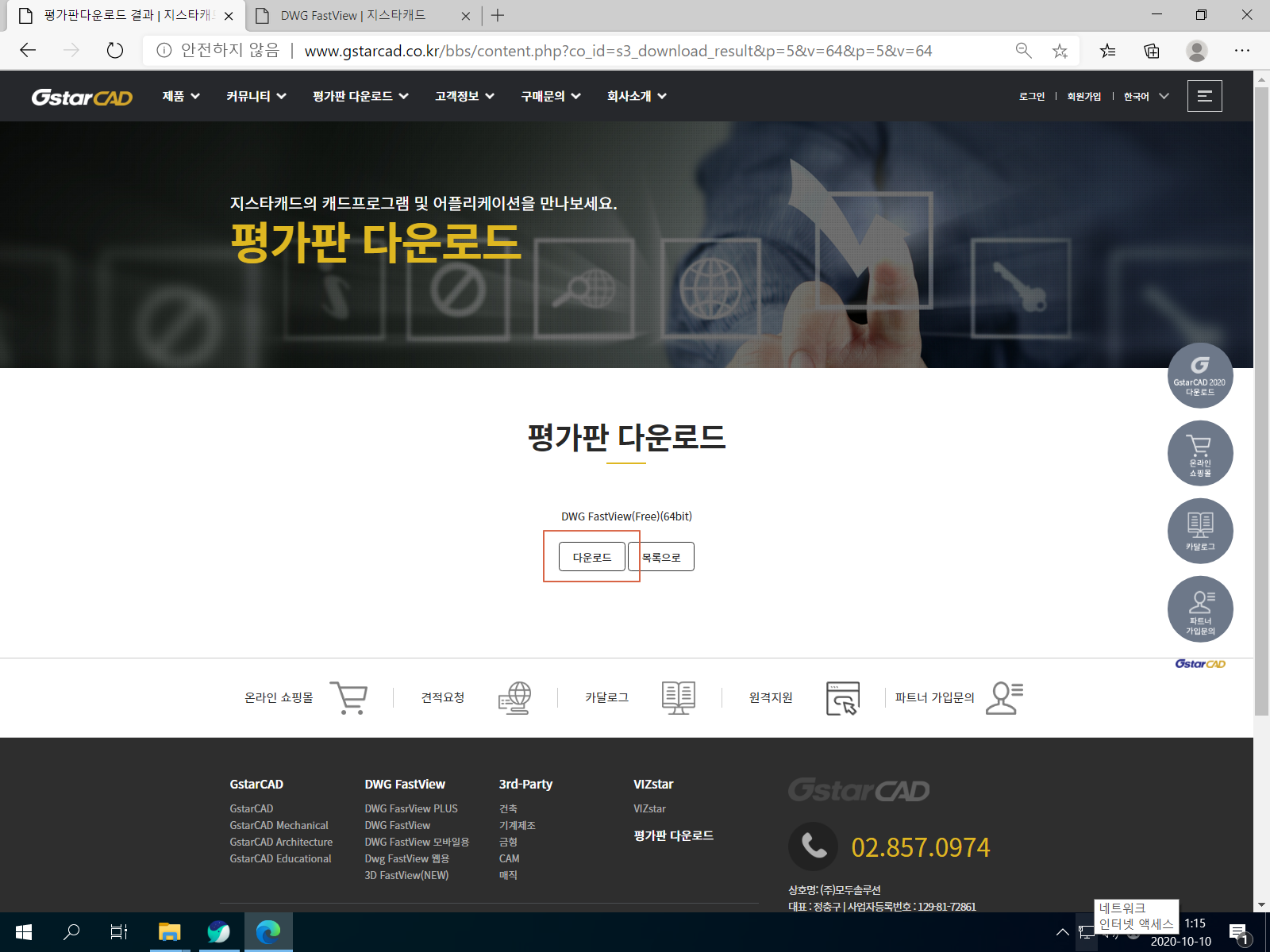This screenshot has height=952, width=1270.
Task: Click the 회원가입 link
Action: [x=1084, y=96]
